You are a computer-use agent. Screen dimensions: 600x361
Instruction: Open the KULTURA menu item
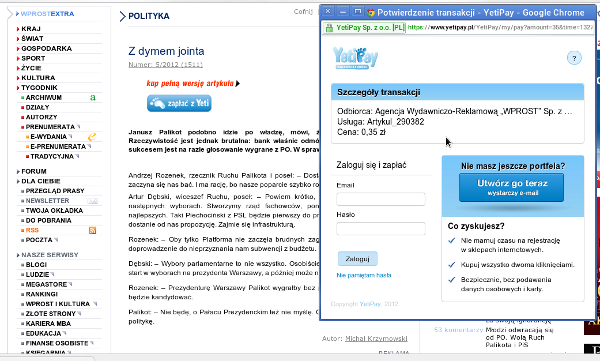click(x=38, y=78)
